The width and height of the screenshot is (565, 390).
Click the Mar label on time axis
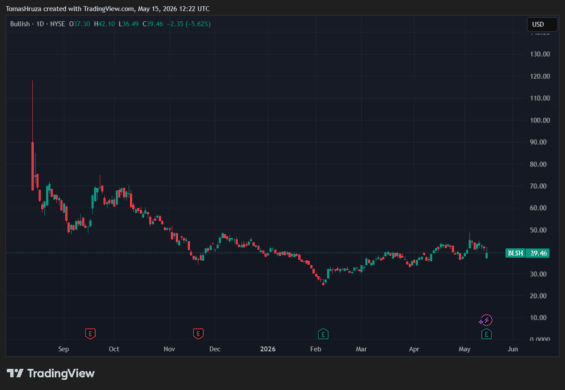pyautogui.click(x=361, y=349)
